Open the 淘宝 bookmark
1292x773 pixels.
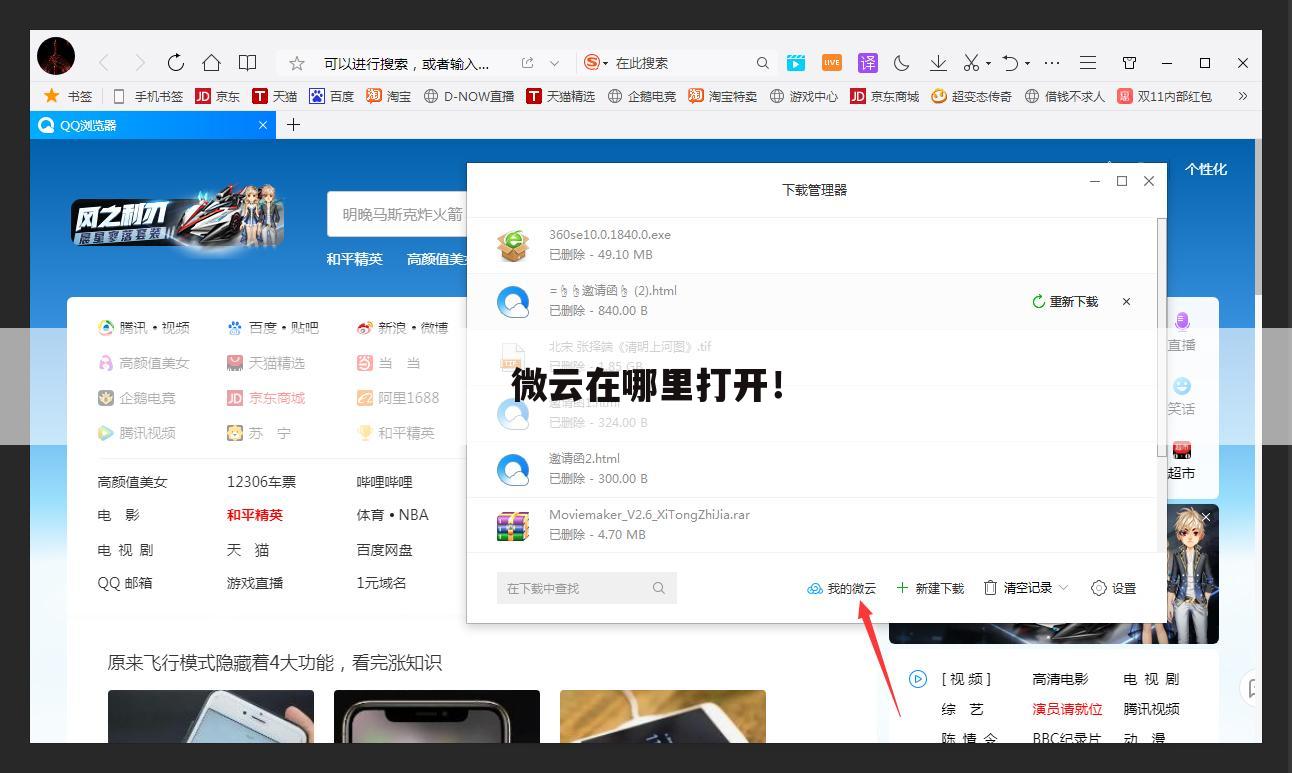tap(388, 96)
